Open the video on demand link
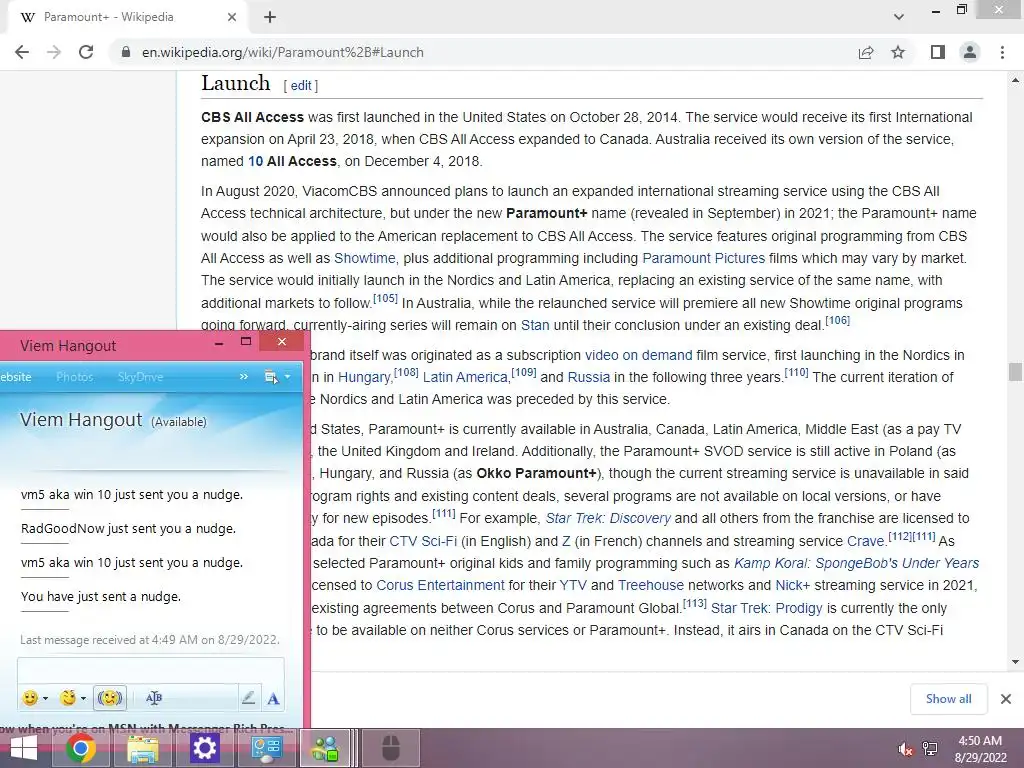Viewport: 1024px width, 768px height. 639,355
